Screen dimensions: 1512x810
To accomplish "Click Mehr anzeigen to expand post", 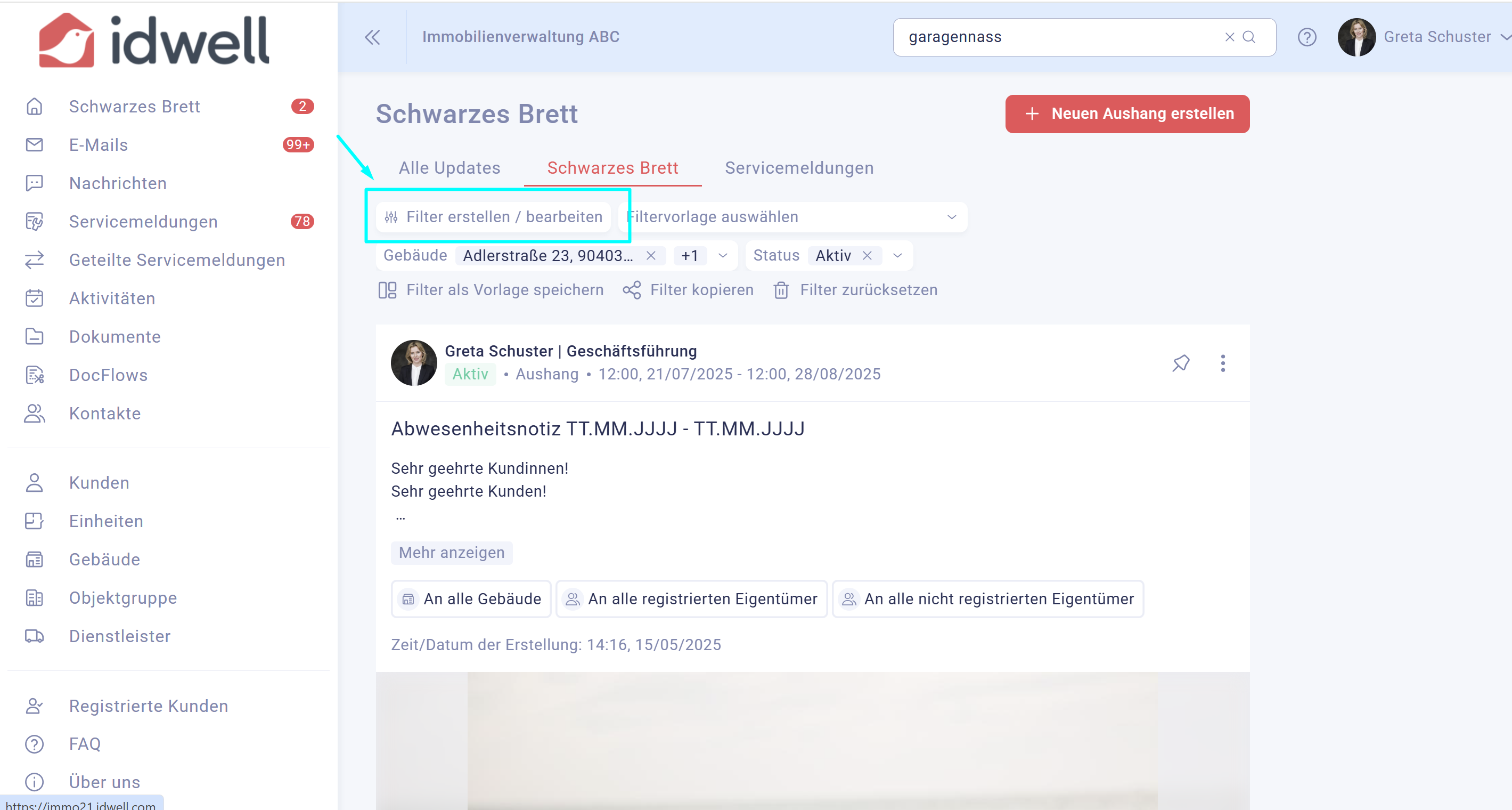I will (x=452, y=552).
